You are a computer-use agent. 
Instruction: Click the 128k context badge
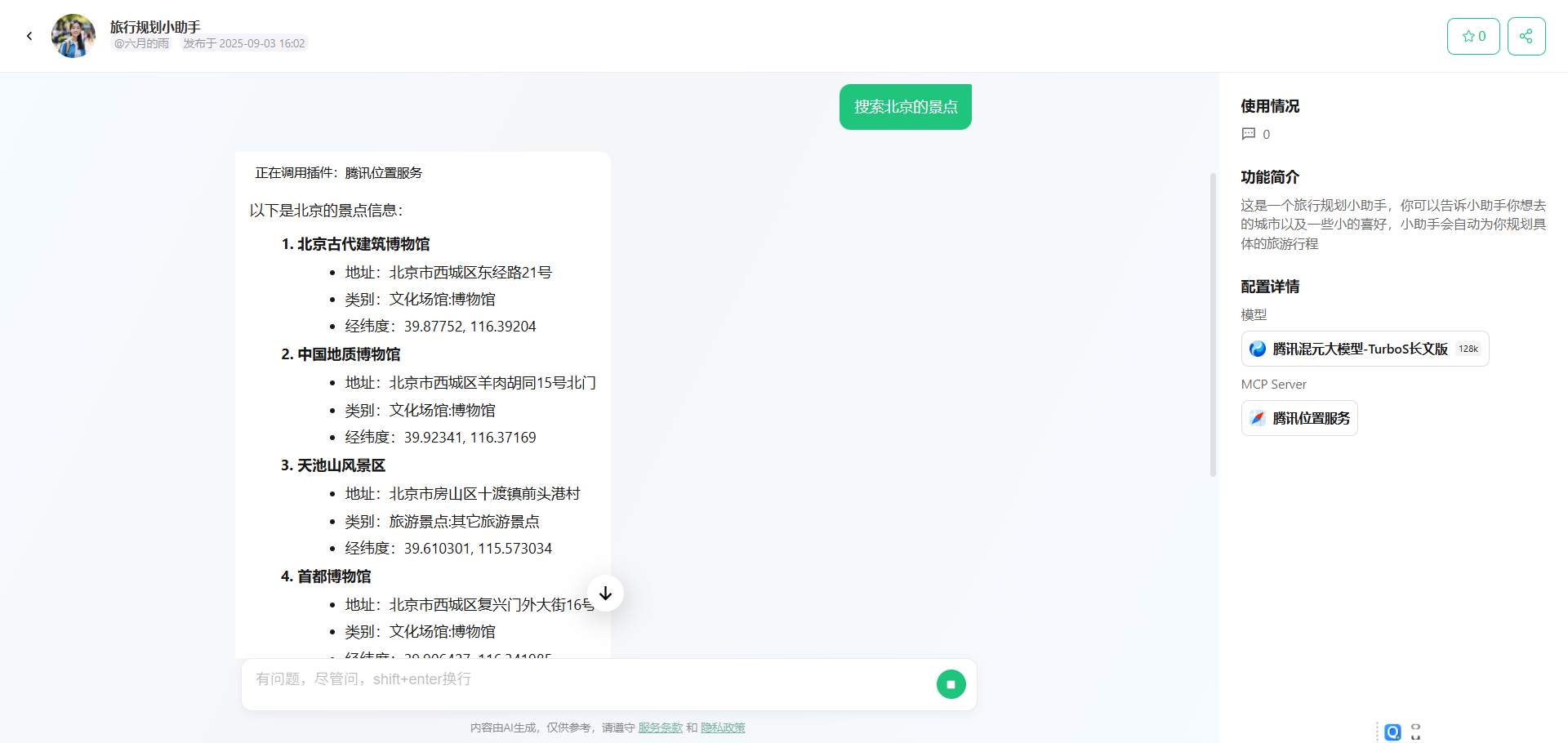[1468, 349]
